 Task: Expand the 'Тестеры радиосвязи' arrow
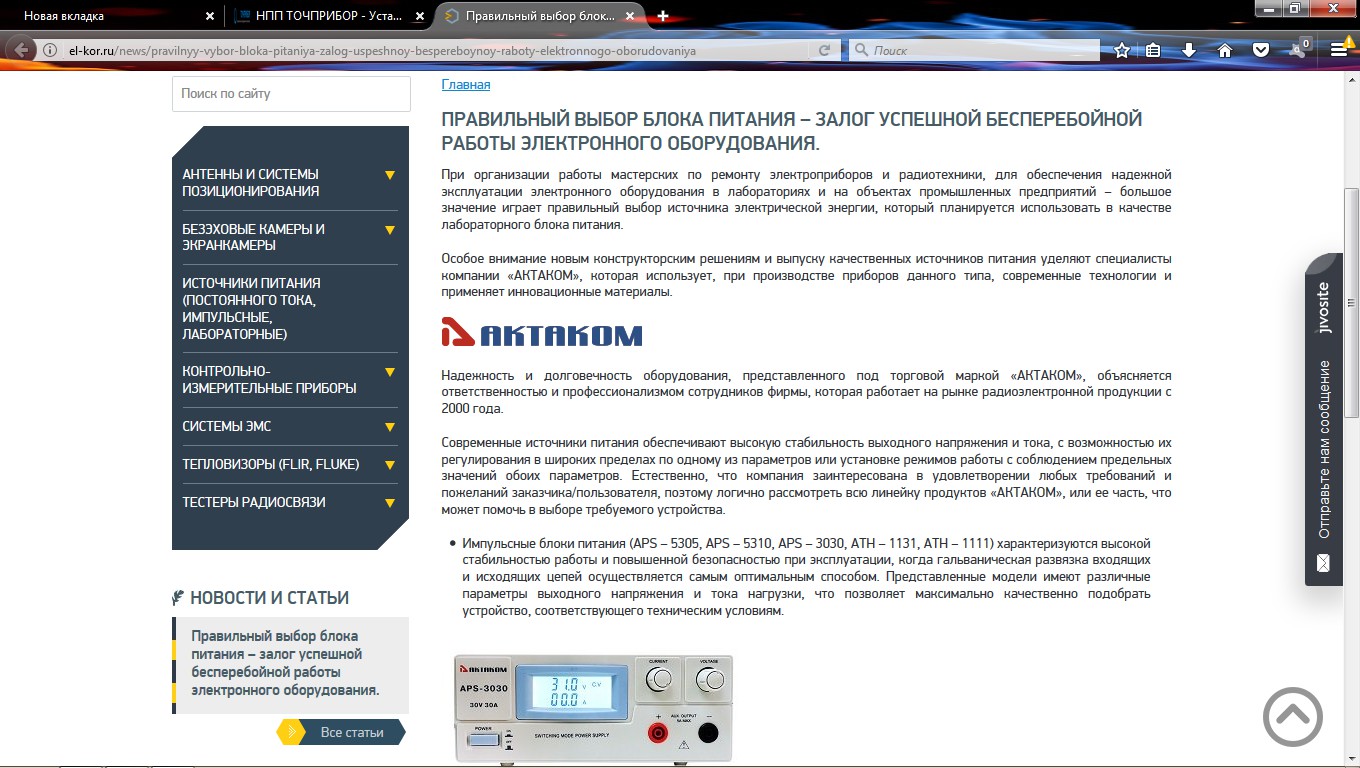pyautogui.click(x=390, y=503)
